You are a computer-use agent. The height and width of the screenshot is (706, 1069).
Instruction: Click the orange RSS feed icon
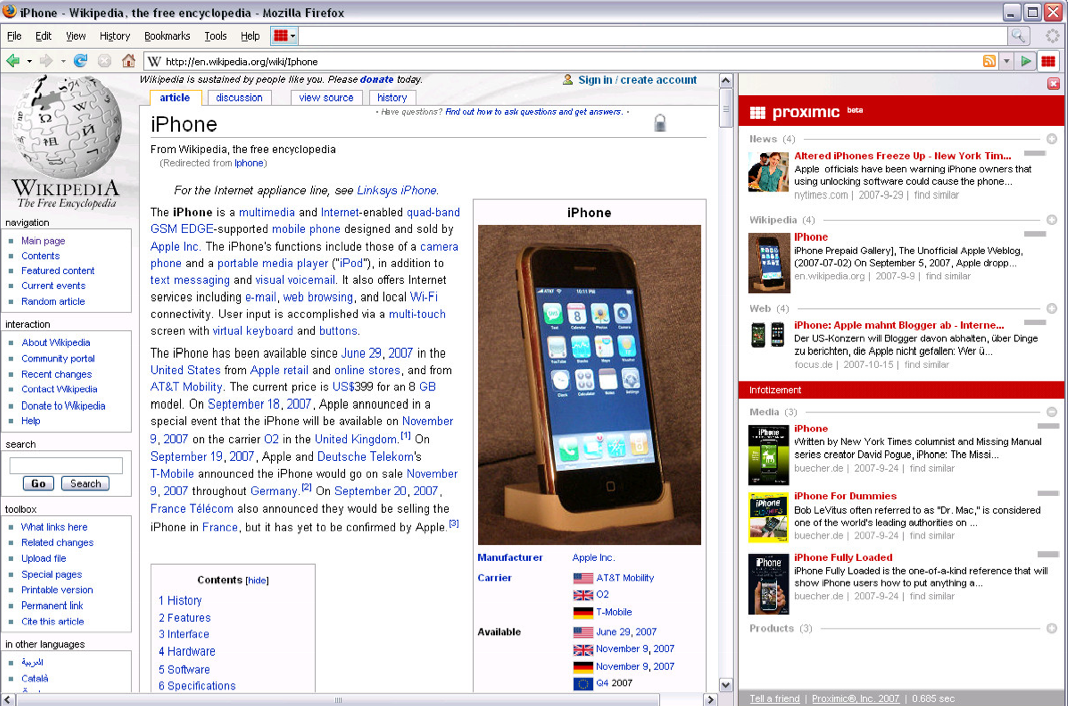point(989,61)
